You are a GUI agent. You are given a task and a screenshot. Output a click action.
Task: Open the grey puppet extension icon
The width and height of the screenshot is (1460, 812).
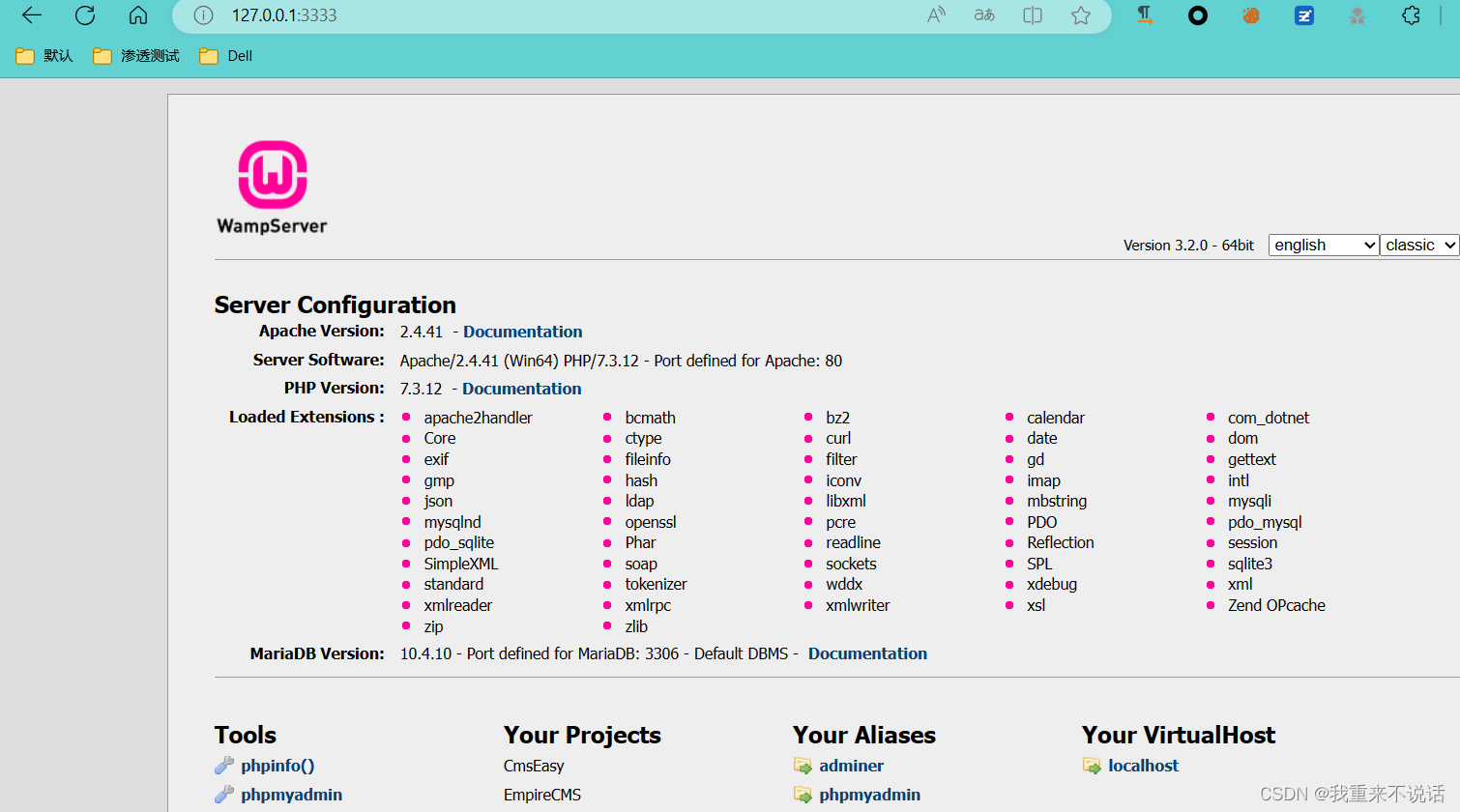(x=1358, y=15)
